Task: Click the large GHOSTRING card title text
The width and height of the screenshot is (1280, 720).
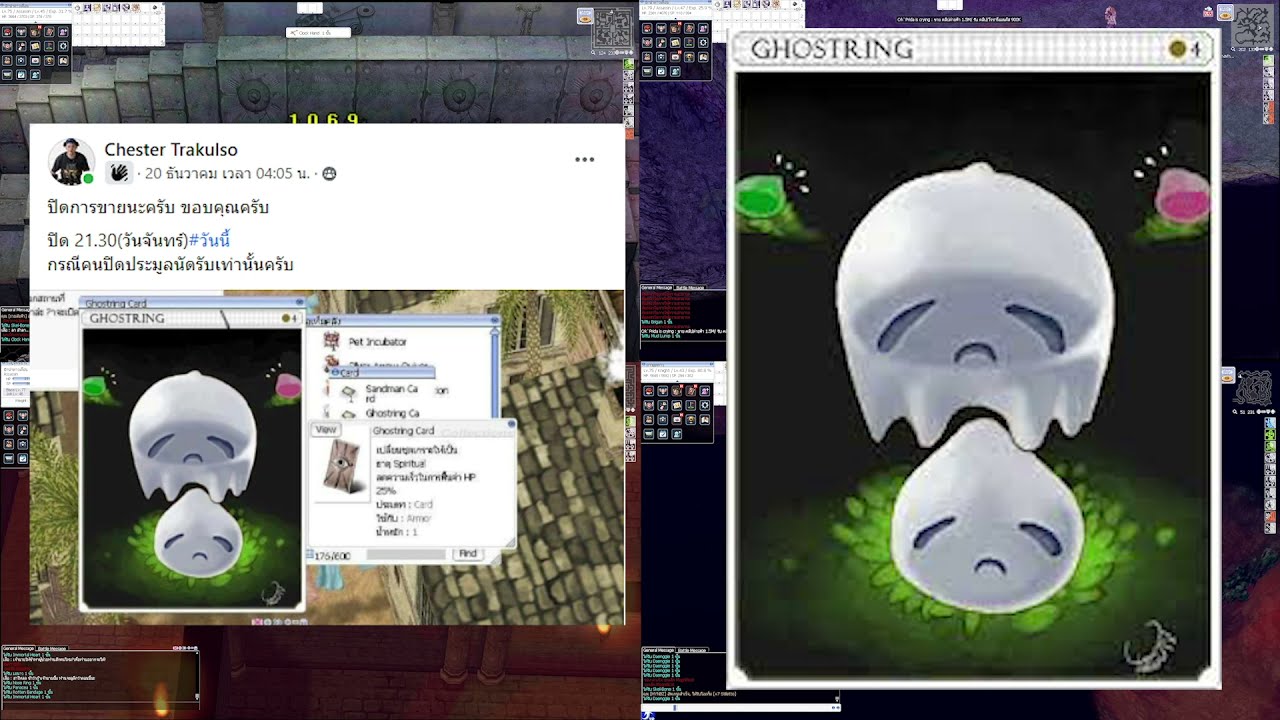Action: [832, 49]
